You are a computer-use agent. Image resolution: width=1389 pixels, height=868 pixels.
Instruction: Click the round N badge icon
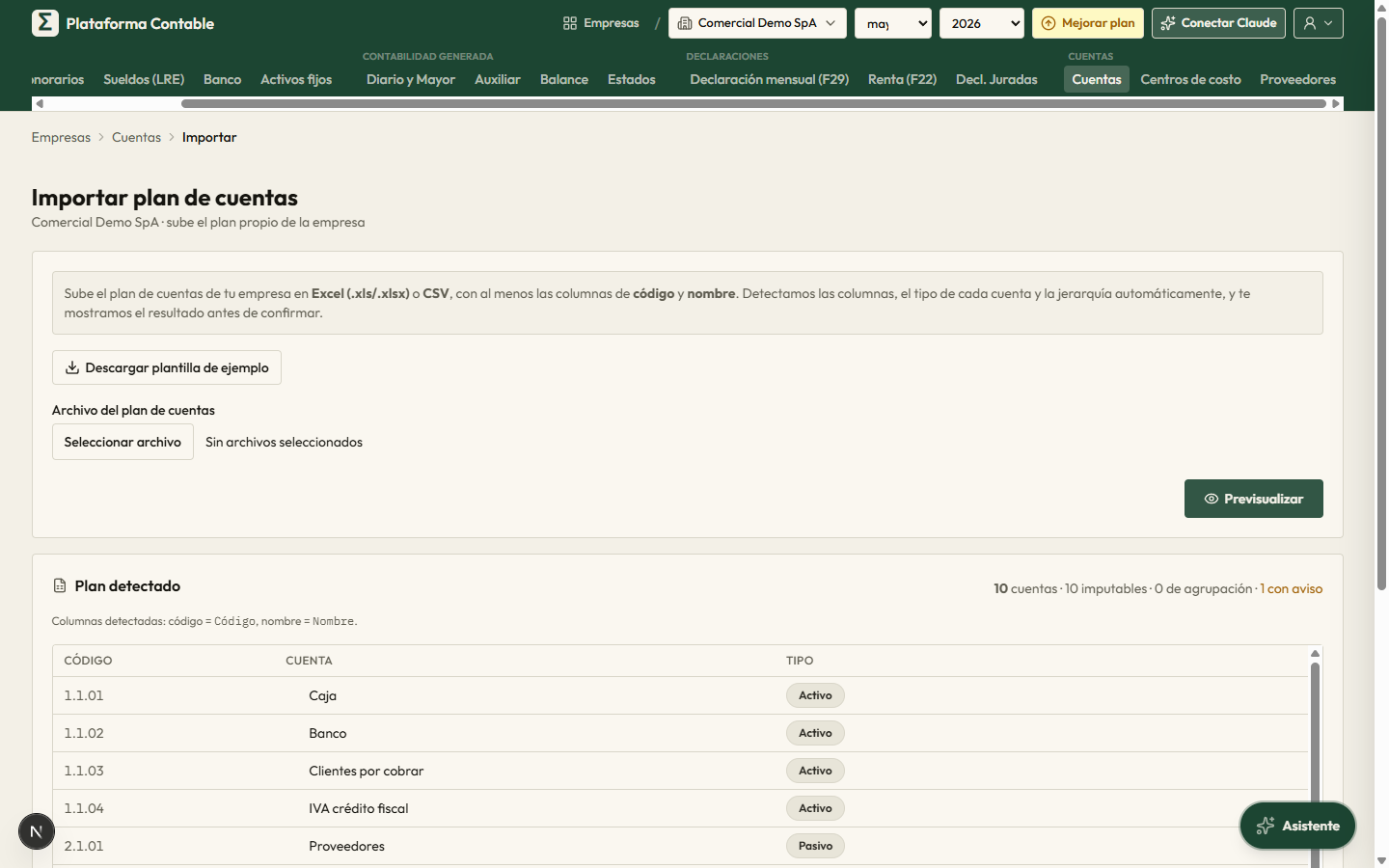(x=37, y=831)
